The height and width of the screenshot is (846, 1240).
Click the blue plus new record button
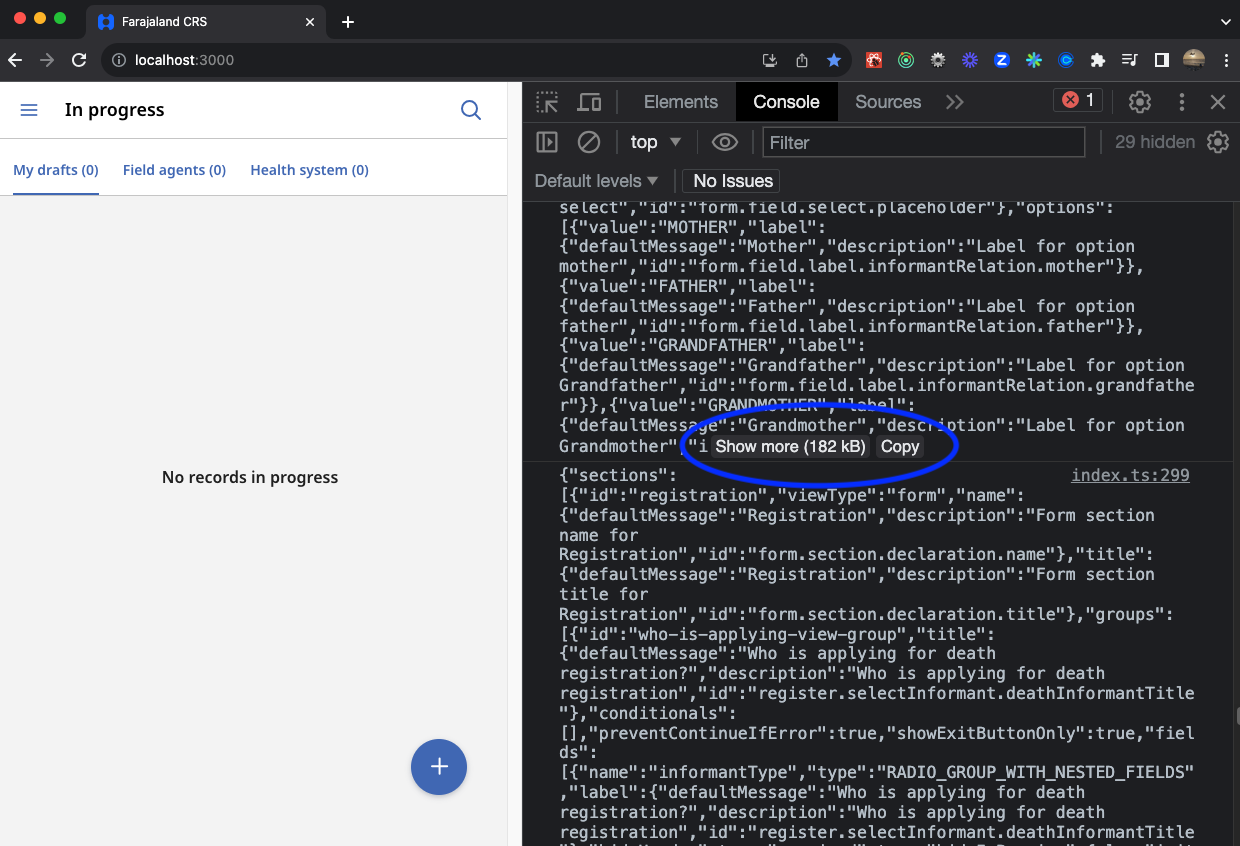pos(438,767)
